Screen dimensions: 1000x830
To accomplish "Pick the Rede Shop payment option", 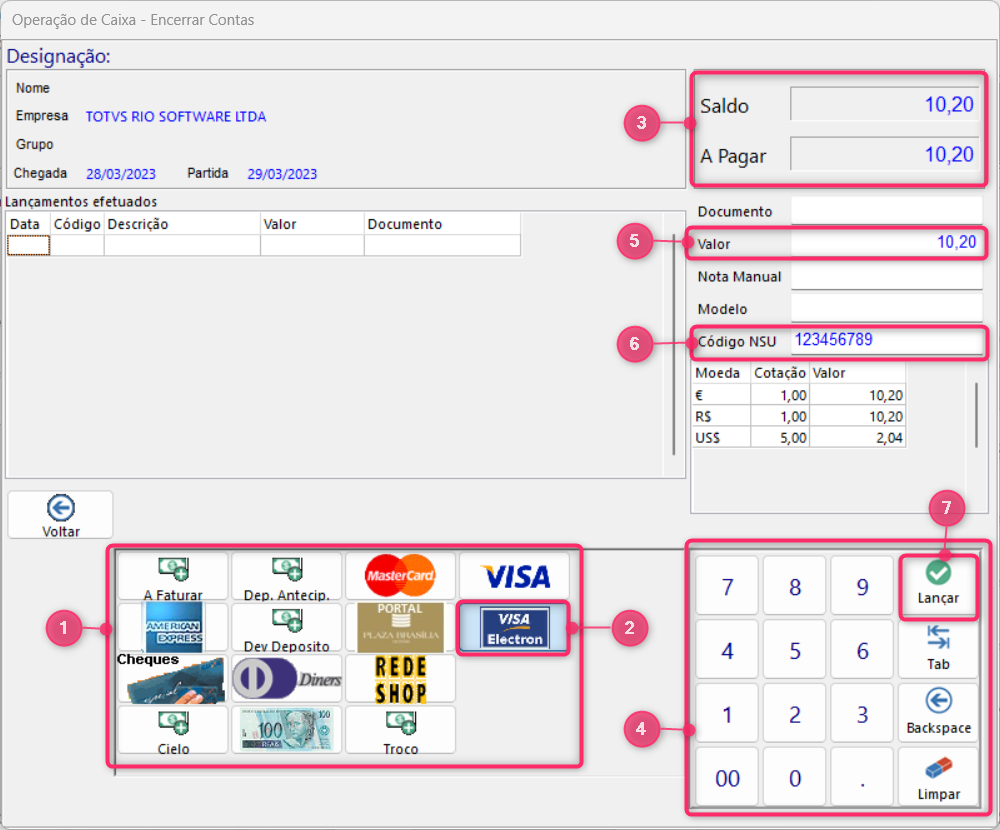I will [401, 679].
